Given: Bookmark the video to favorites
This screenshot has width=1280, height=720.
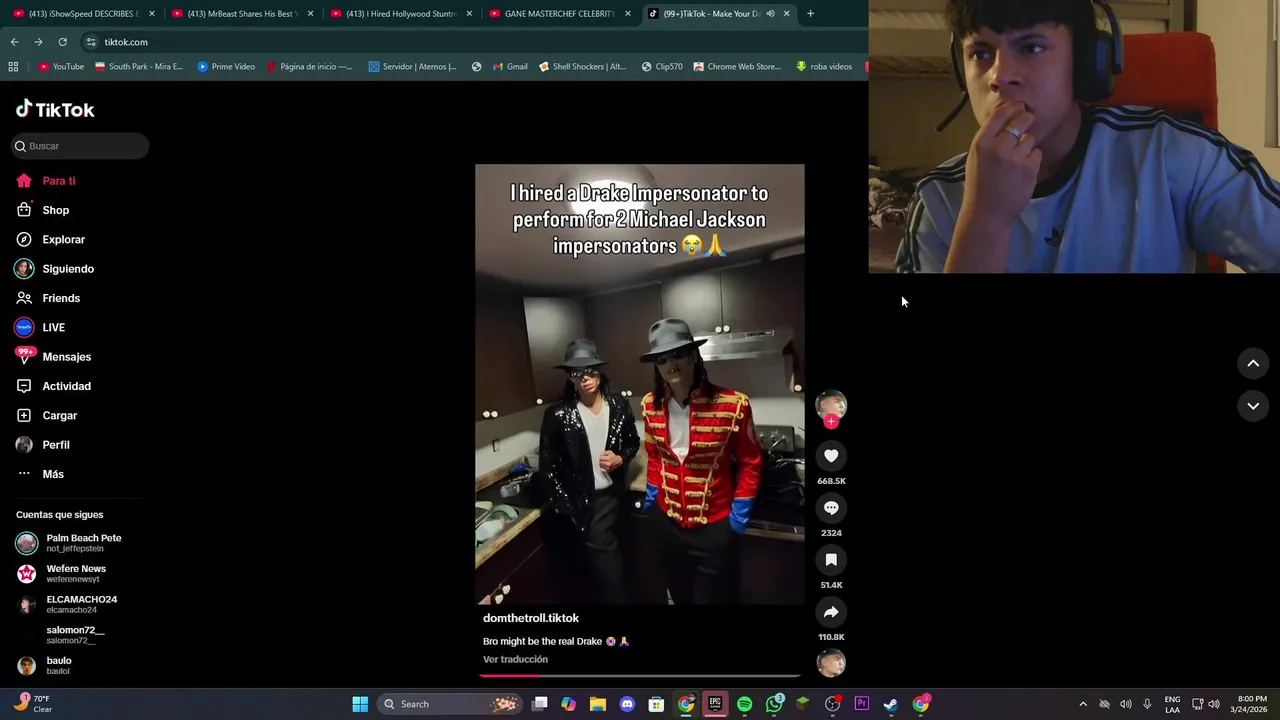Looking at the screenshot, I should (831, 560).
